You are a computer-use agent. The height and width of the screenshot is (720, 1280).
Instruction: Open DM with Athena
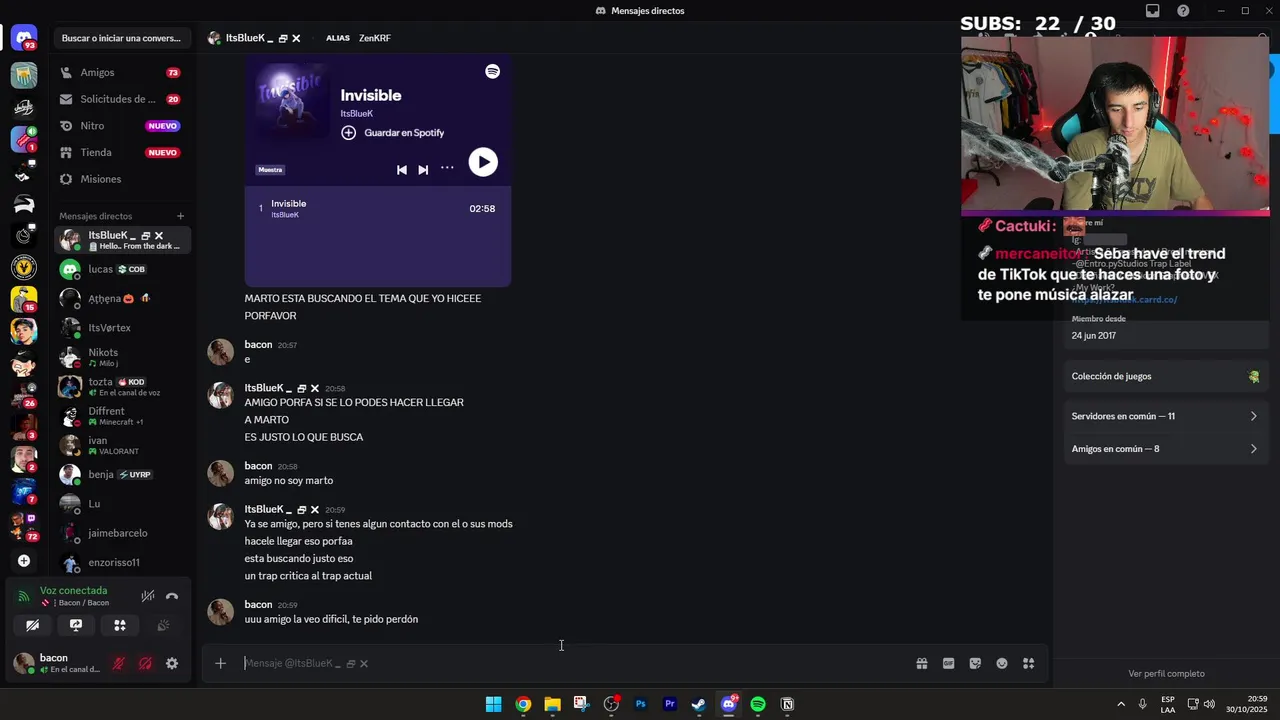(122, 298)
